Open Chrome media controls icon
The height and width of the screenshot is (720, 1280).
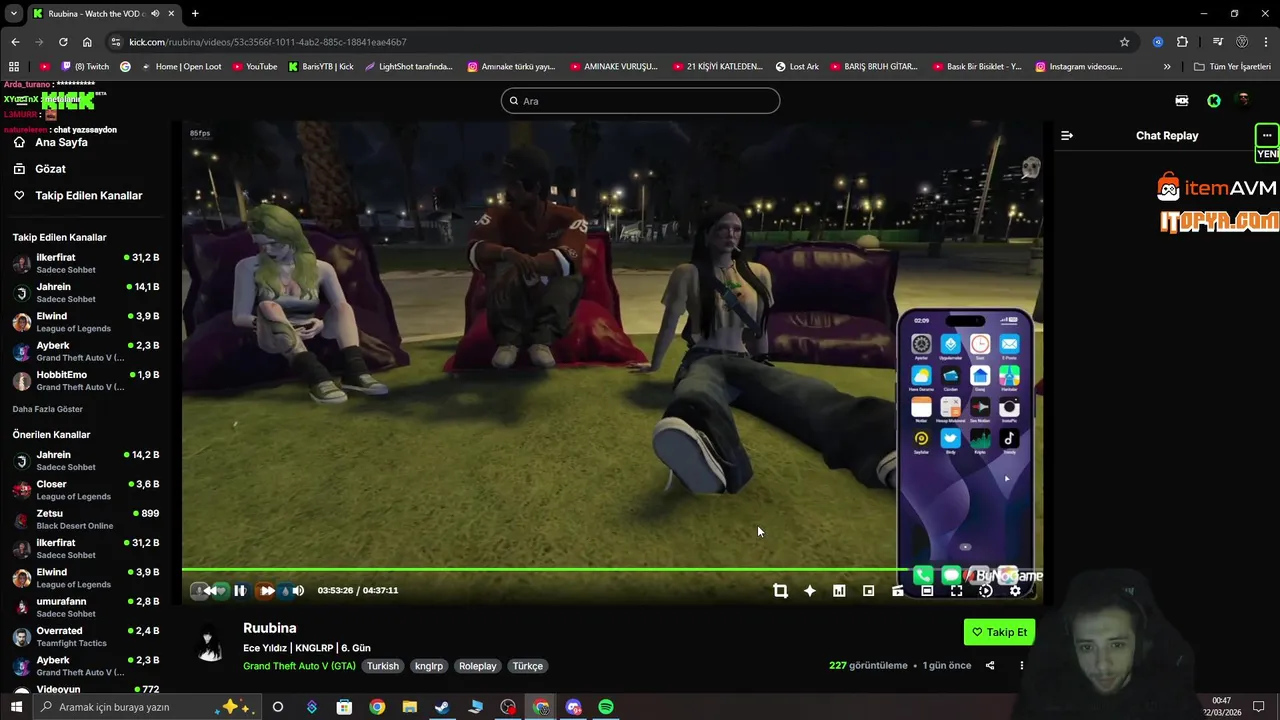[x=1217, y=42]
